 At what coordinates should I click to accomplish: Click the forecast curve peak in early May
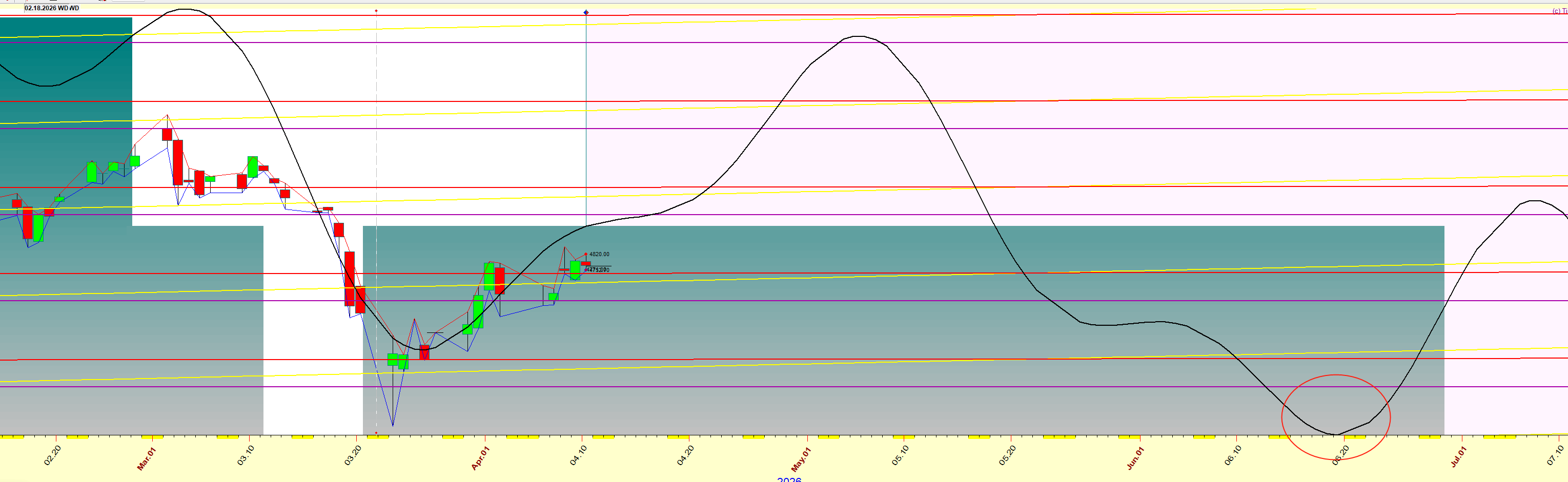point(857,36)
